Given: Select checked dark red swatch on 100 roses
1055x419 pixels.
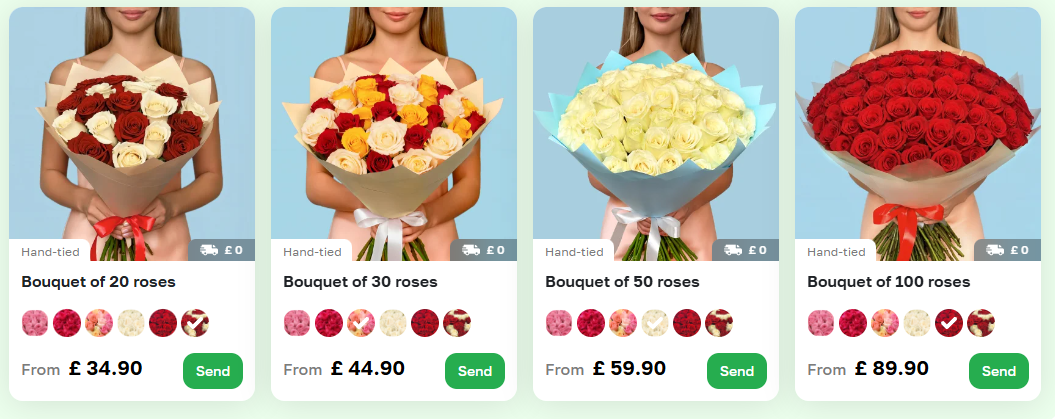Looking at the screenshot, I should coord(949,323).
